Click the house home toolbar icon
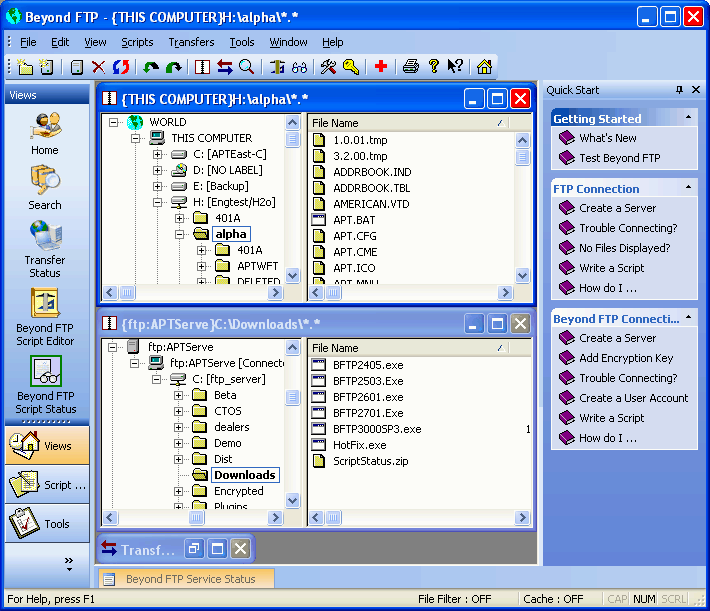 [x=484, y=67]
